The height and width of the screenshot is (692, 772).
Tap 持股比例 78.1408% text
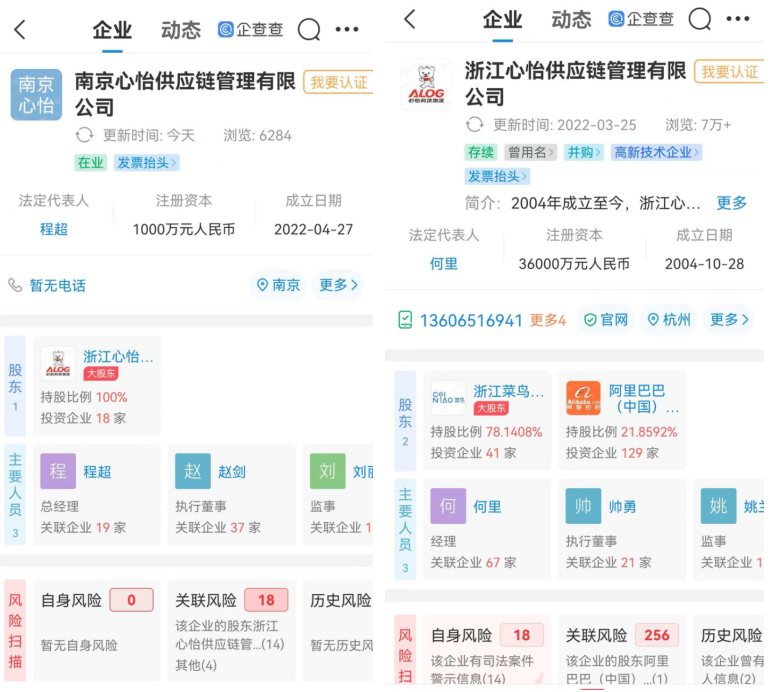[x=486, y=432]
